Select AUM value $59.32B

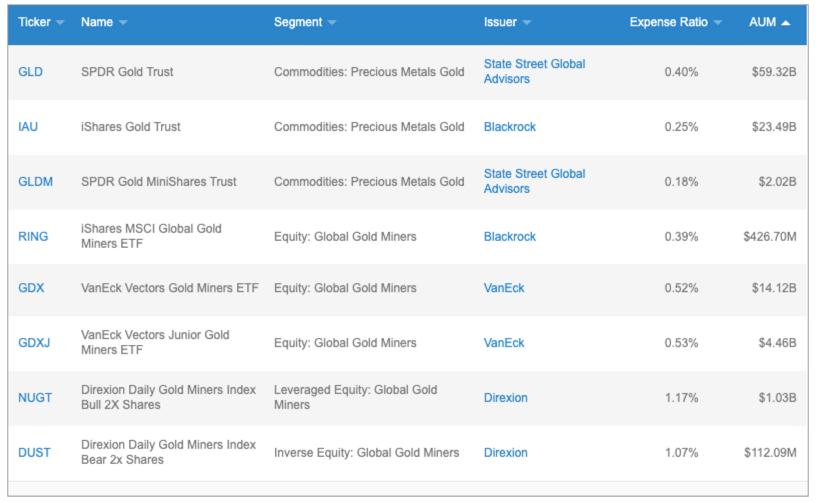coord(774,72)
